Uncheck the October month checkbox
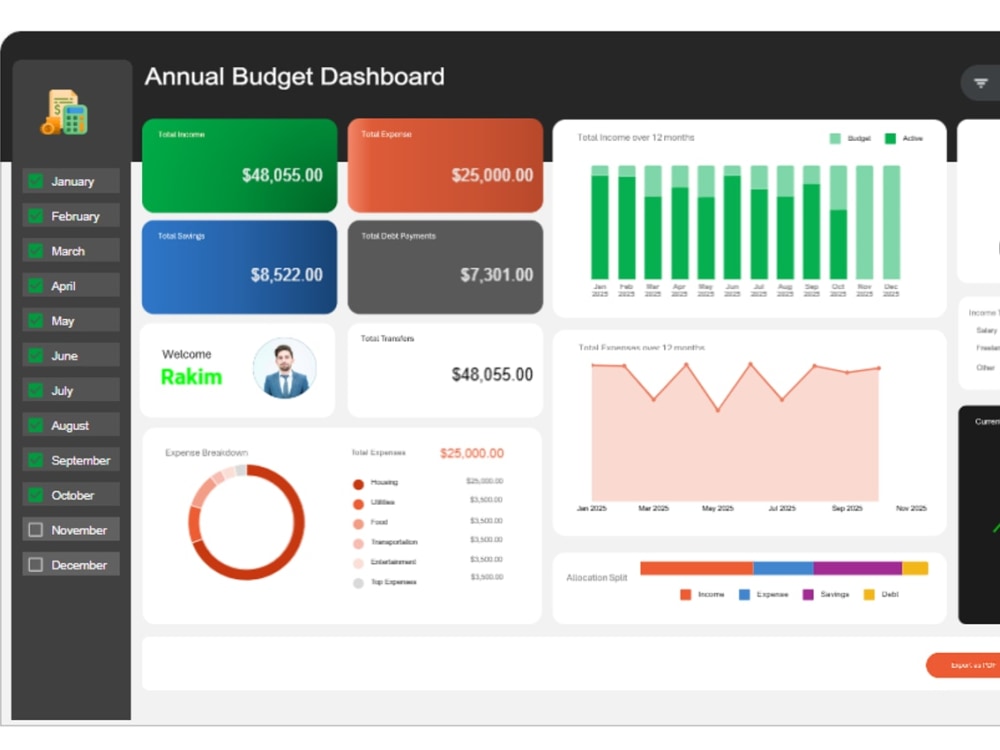 click(x=36, y=495)
